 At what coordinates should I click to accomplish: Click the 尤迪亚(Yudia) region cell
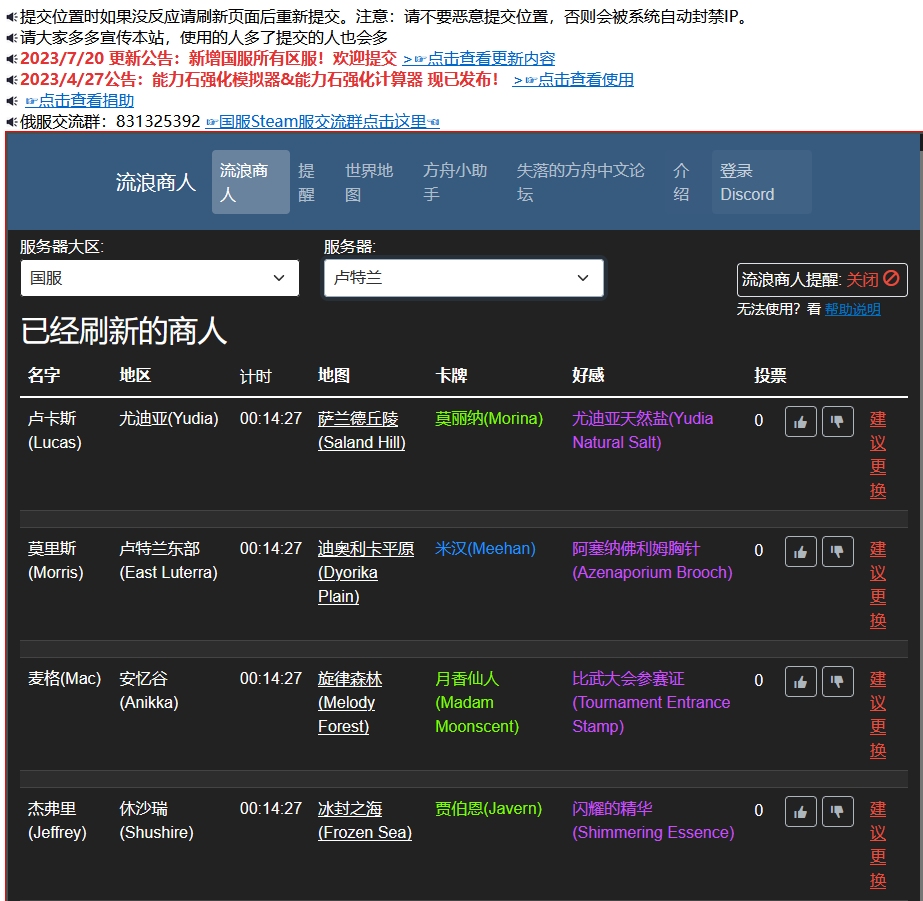(x=168, y=418)
